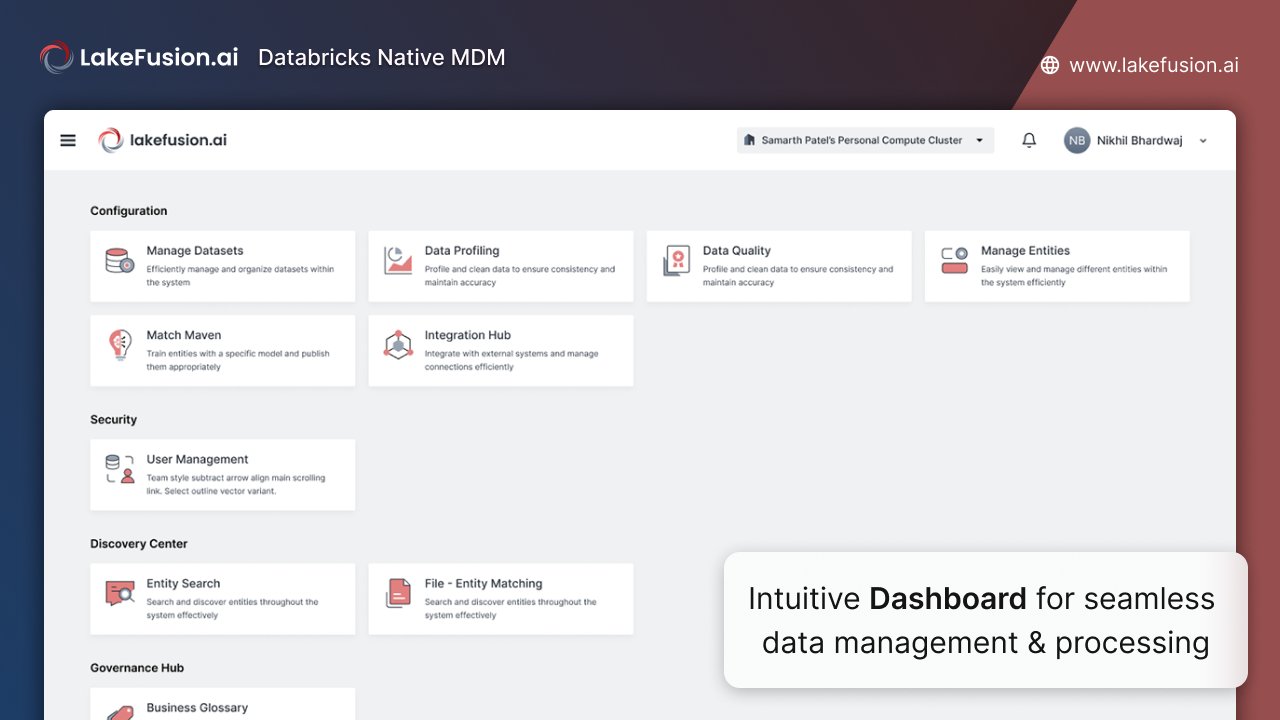Image resolution: width=1280 pixels, height=720 pixels.
Task: Click the Data Profiling chart icon
Action: tap(398, 261)
